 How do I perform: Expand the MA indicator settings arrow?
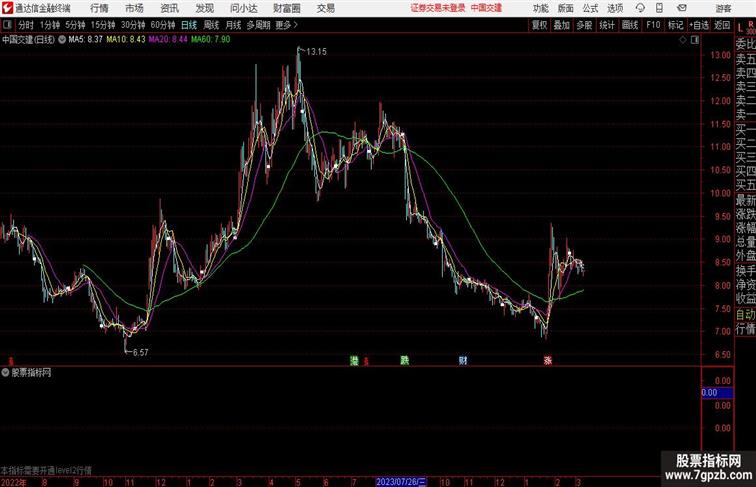pyautogui.click(x=62, y=40)
